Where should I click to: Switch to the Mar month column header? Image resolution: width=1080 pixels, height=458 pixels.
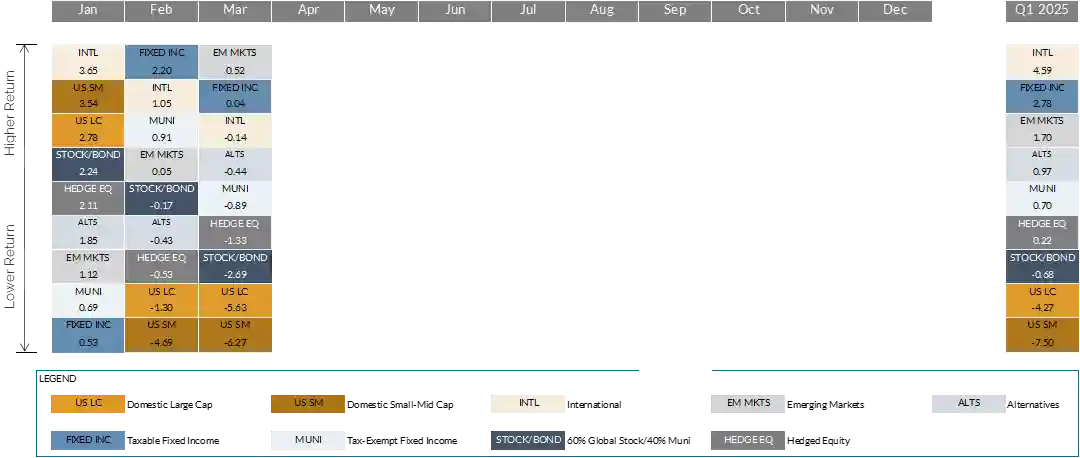point(235,10)
